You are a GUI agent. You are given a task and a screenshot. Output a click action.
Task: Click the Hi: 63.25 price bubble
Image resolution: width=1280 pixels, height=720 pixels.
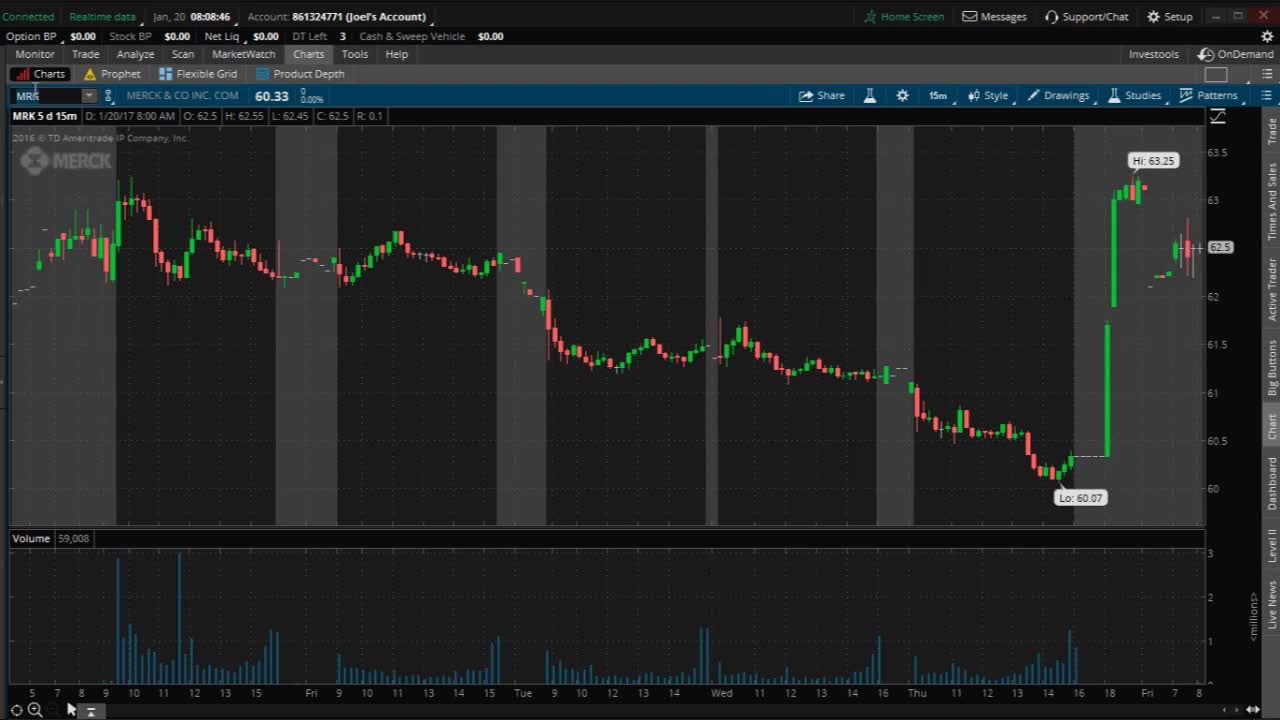1154,160
